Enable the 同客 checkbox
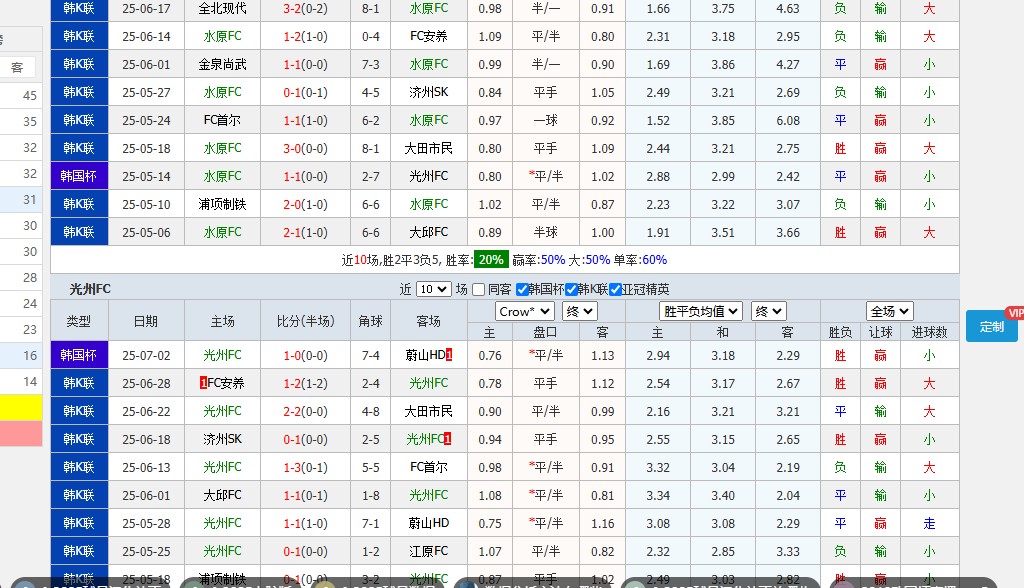This screenshot has height=588, width=1024. [x=478, y=289]
